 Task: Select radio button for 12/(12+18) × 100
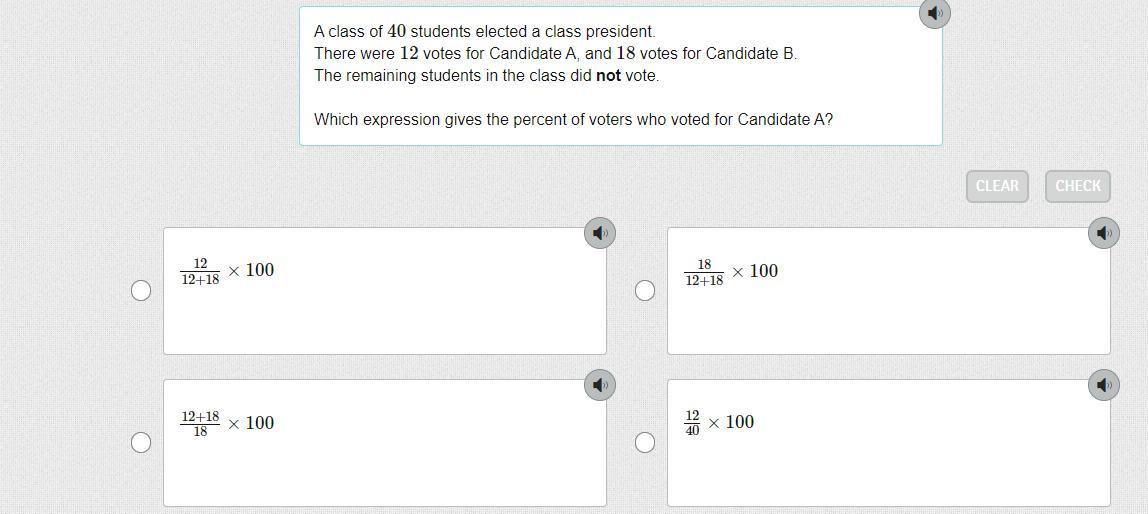click(141, 290)
